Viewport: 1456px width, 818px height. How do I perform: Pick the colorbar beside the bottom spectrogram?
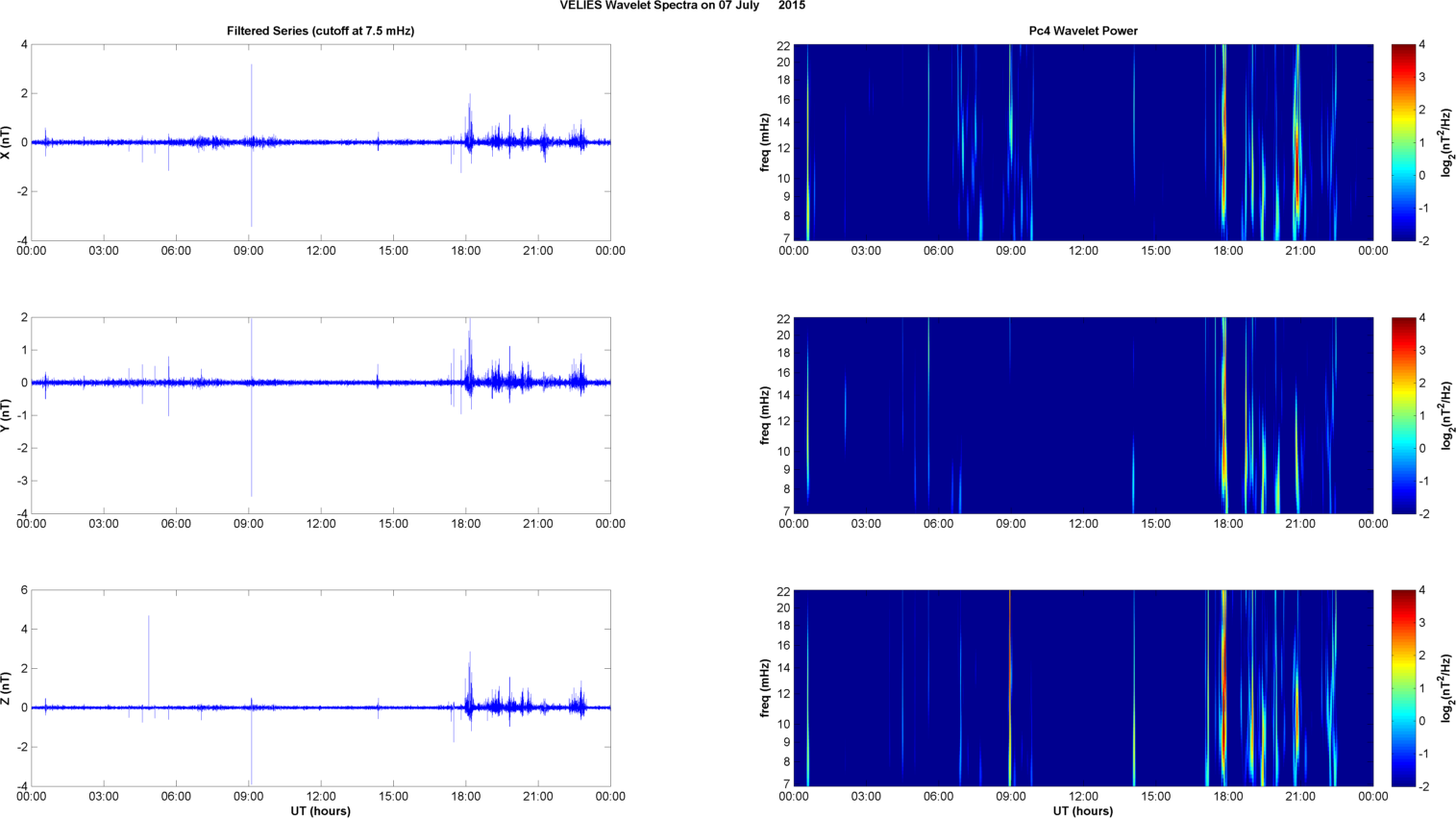1403,688
